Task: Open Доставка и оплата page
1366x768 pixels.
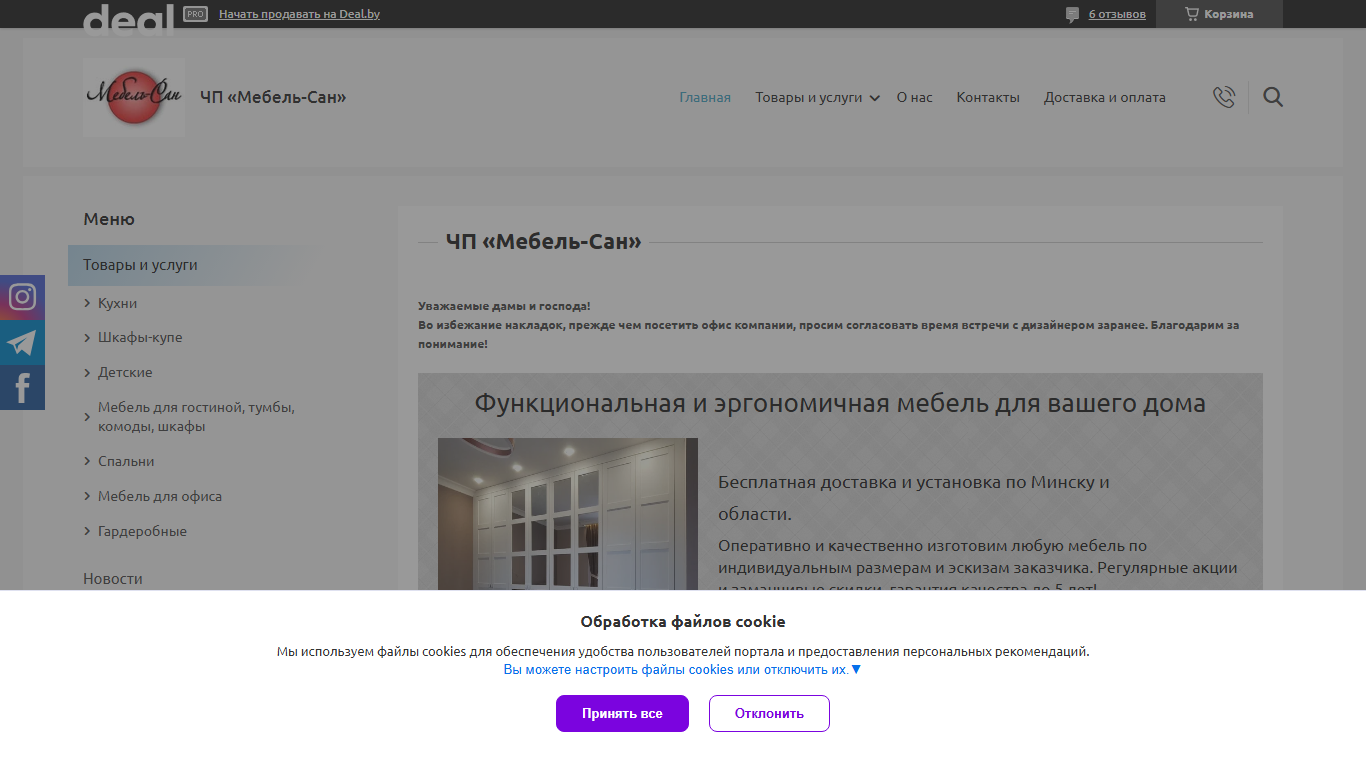Action: pyautogui.click(x=1105, y=97)
